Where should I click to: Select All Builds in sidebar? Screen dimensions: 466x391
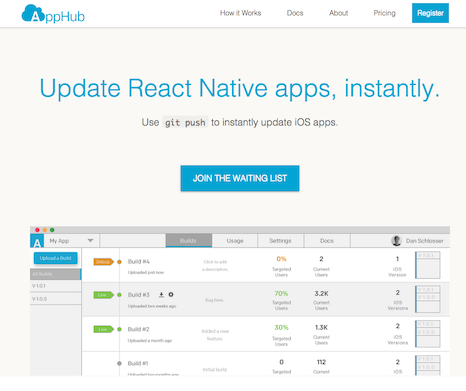tap(55, 274)
